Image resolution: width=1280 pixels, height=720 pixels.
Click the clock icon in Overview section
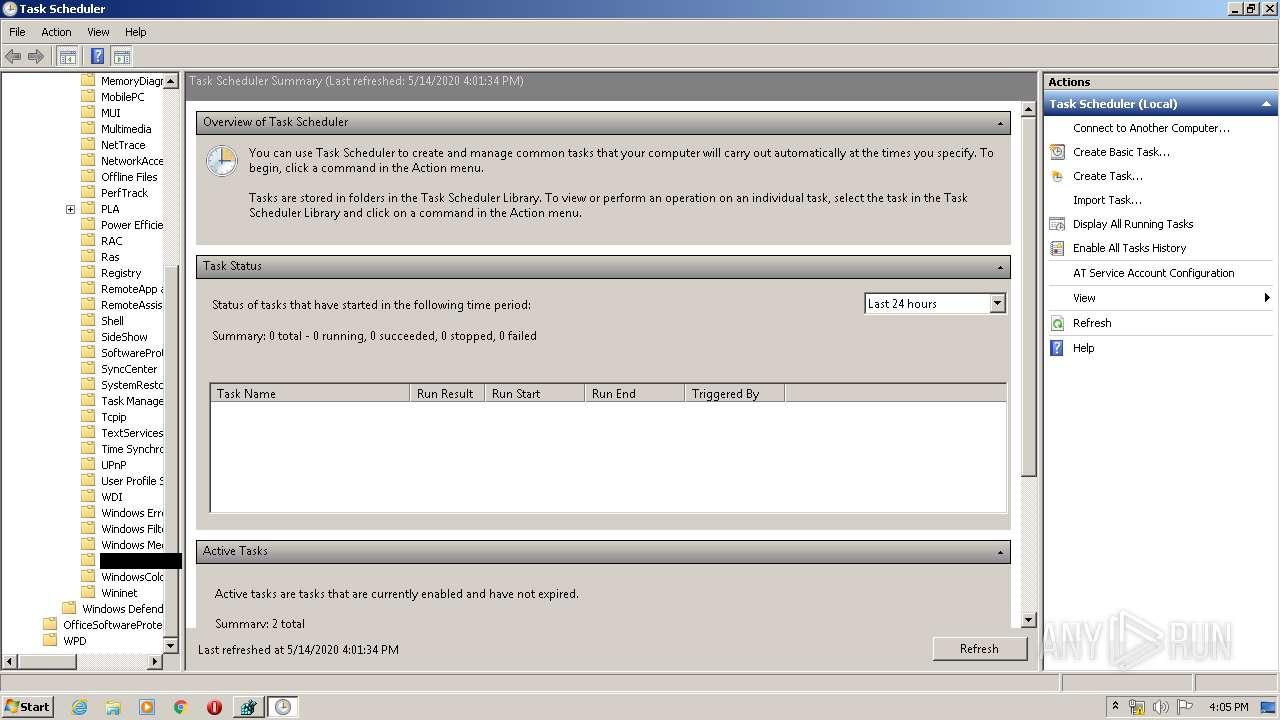click(x=222, y=161)
